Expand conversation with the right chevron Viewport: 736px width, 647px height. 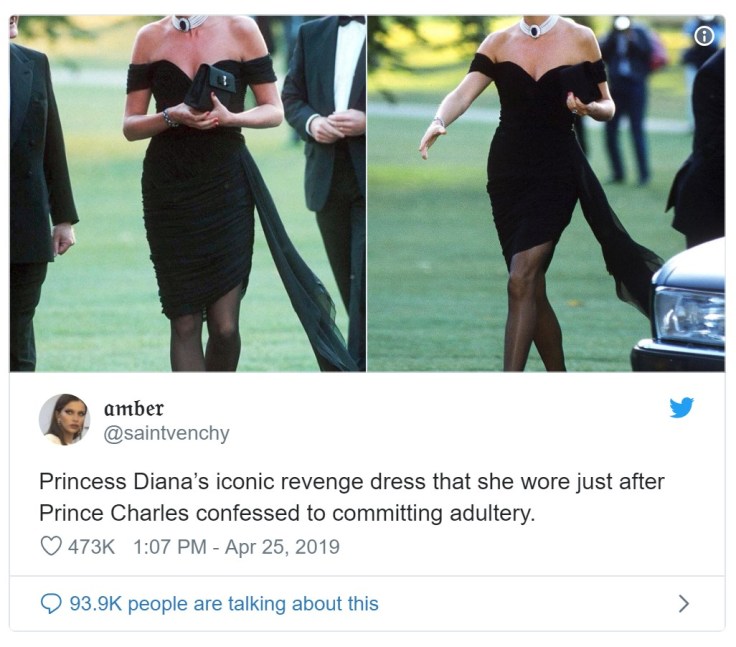(684, 603)
